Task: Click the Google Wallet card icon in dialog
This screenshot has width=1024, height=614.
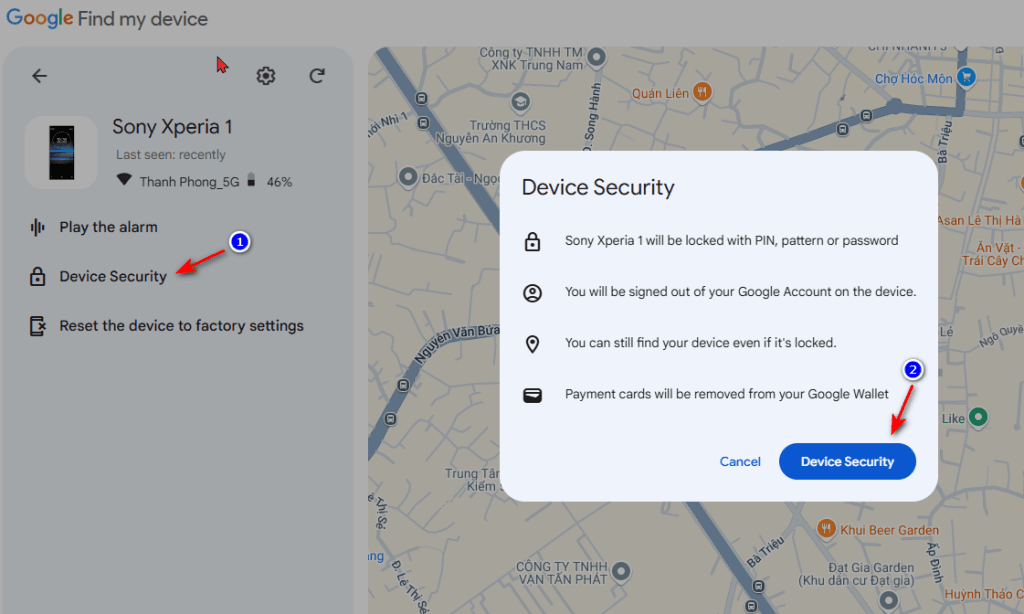Action: 532,393
